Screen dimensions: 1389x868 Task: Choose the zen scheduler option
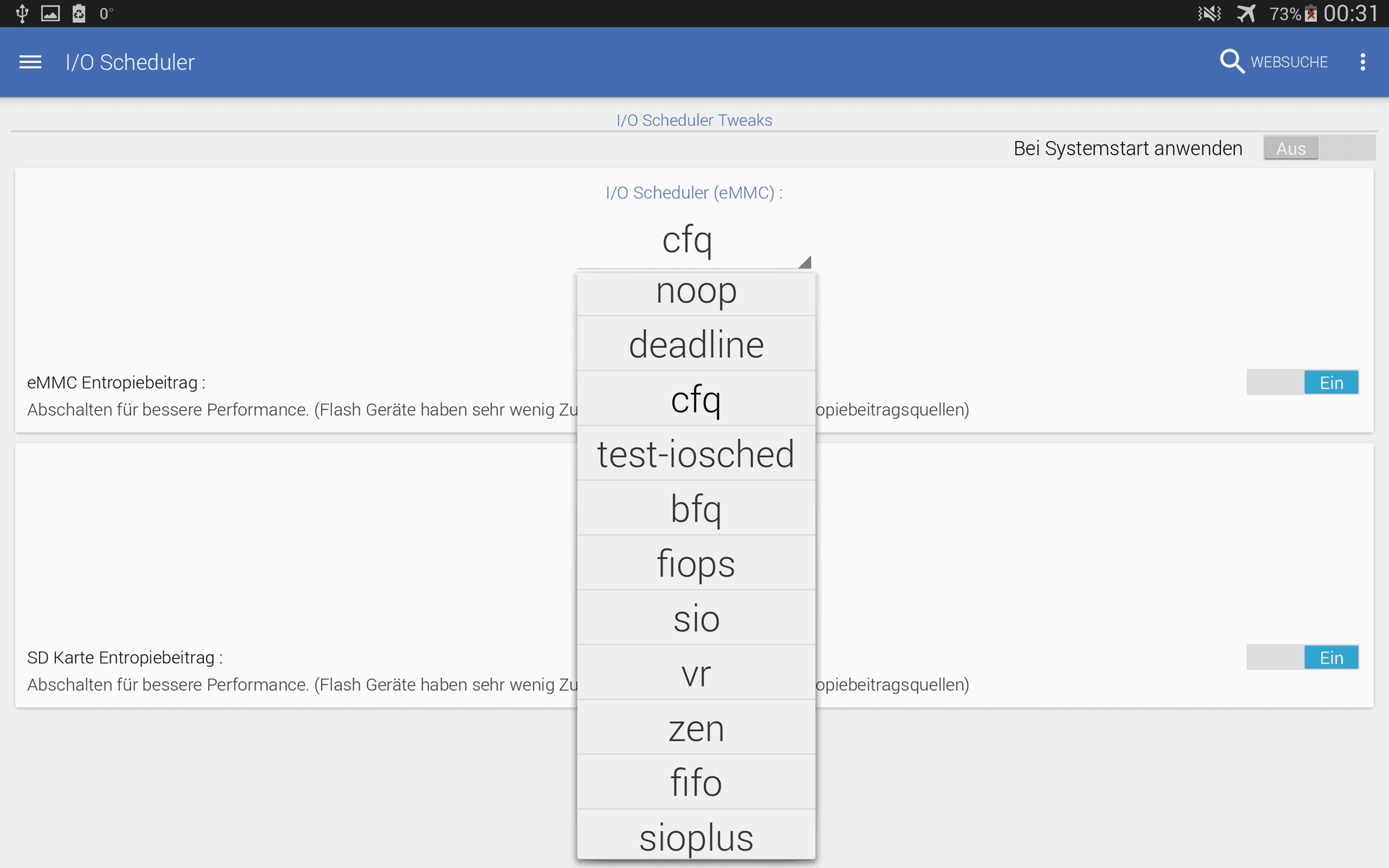pos(696,728)
